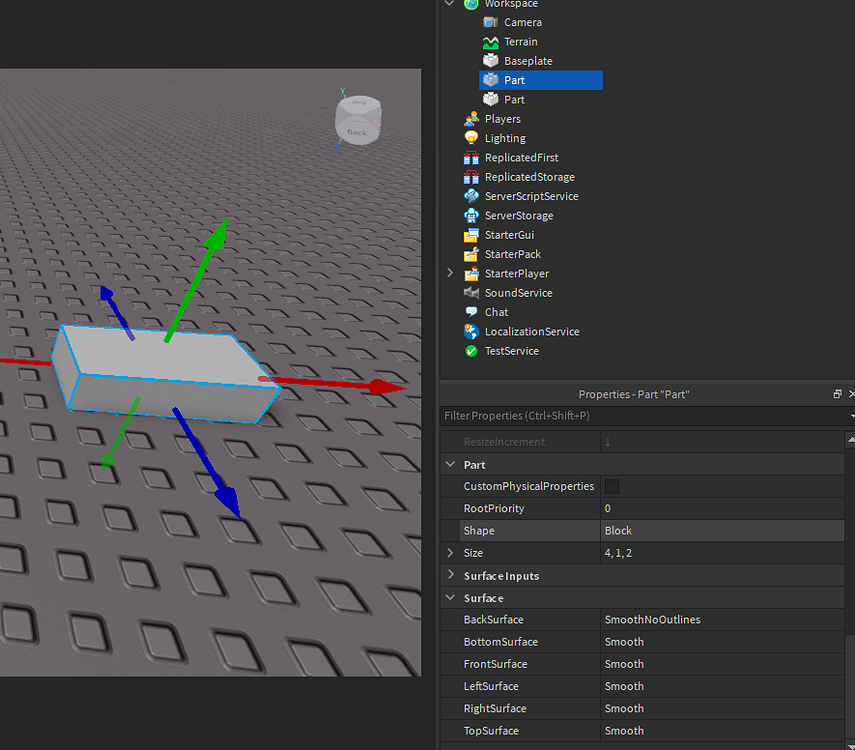The image size is (855, 750).
Task: Change BackSurface from SmoothNoOutlines
Action: (722, 619)
